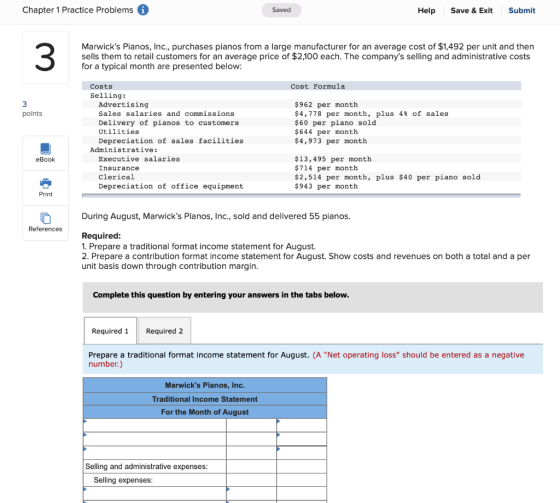
Task: Click the Print printer icon
Action: [x=45, y=184]
